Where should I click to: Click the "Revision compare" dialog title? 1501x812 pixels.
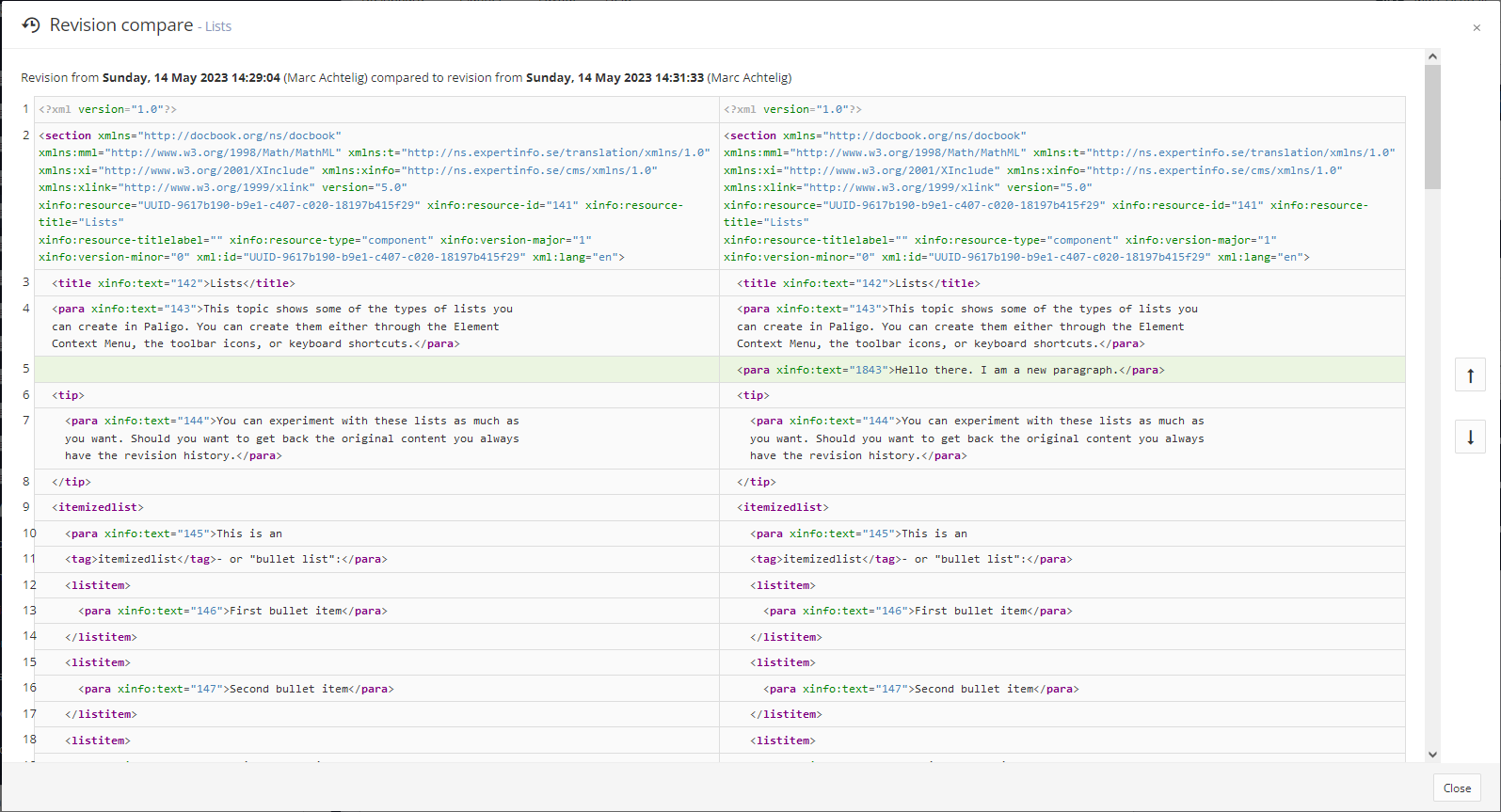121,25
